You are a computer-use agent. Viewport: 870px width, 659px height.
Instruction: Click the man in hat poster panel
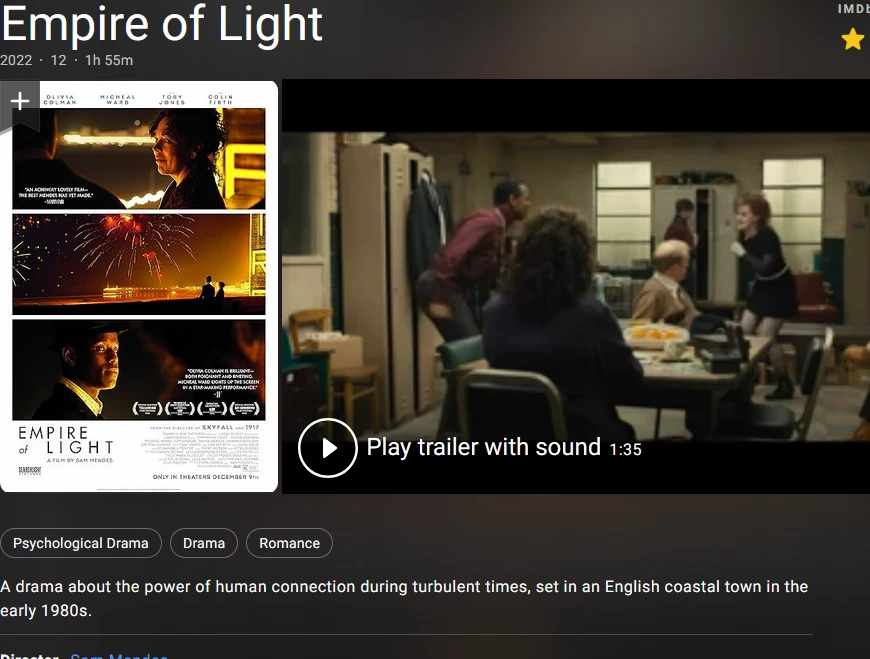[139, 369]
